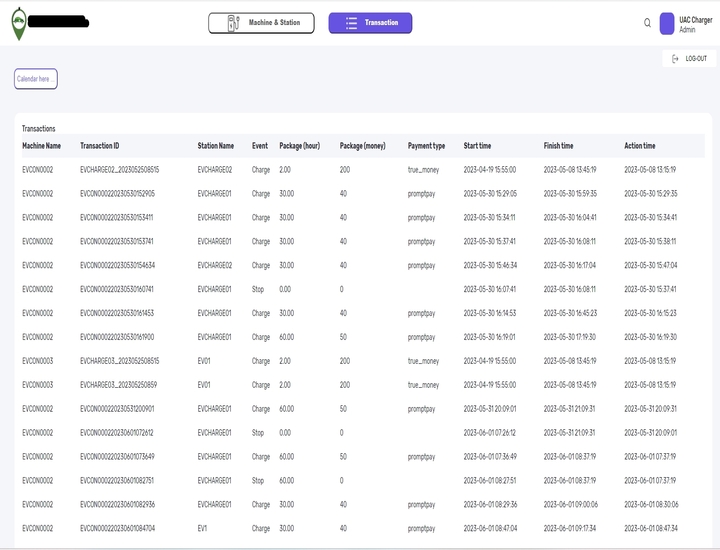Click the Action time column header
This screenshot has width=720, height=550.
640,146
